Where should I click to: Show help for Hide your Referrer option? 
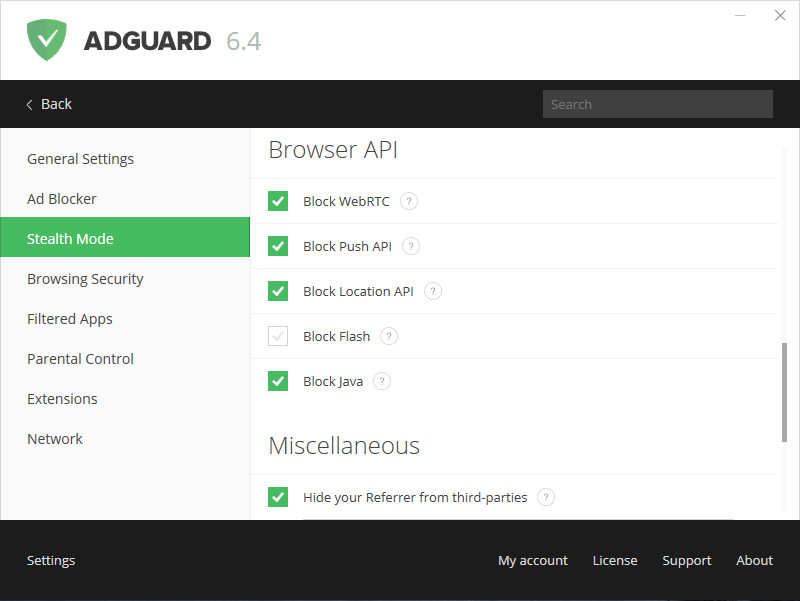546,497
